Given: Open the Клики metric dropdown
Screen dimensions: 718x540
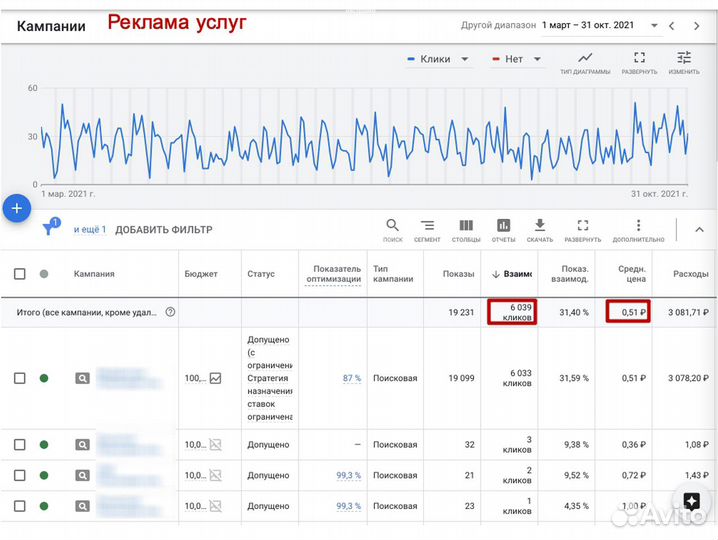Looking at the screenshot, I should pyautogui.click(x=438, y=59).
